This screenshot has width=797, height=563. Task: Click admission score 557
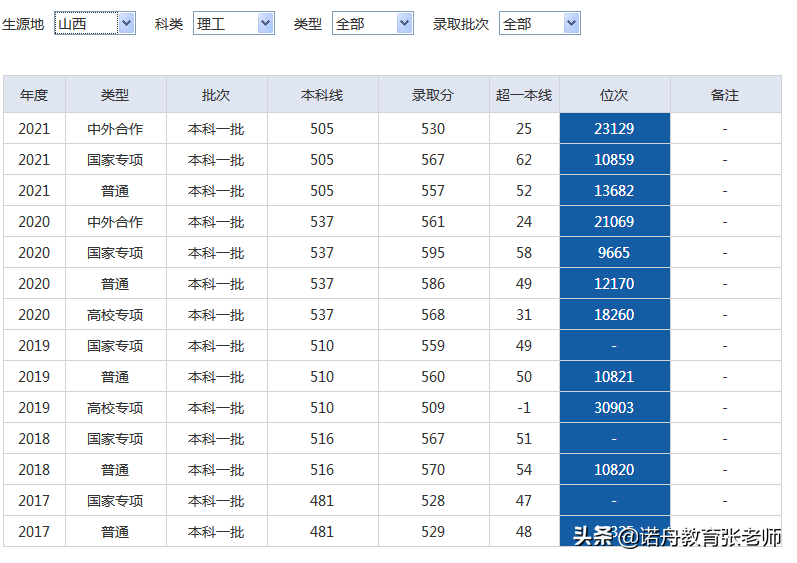point(433,191)
